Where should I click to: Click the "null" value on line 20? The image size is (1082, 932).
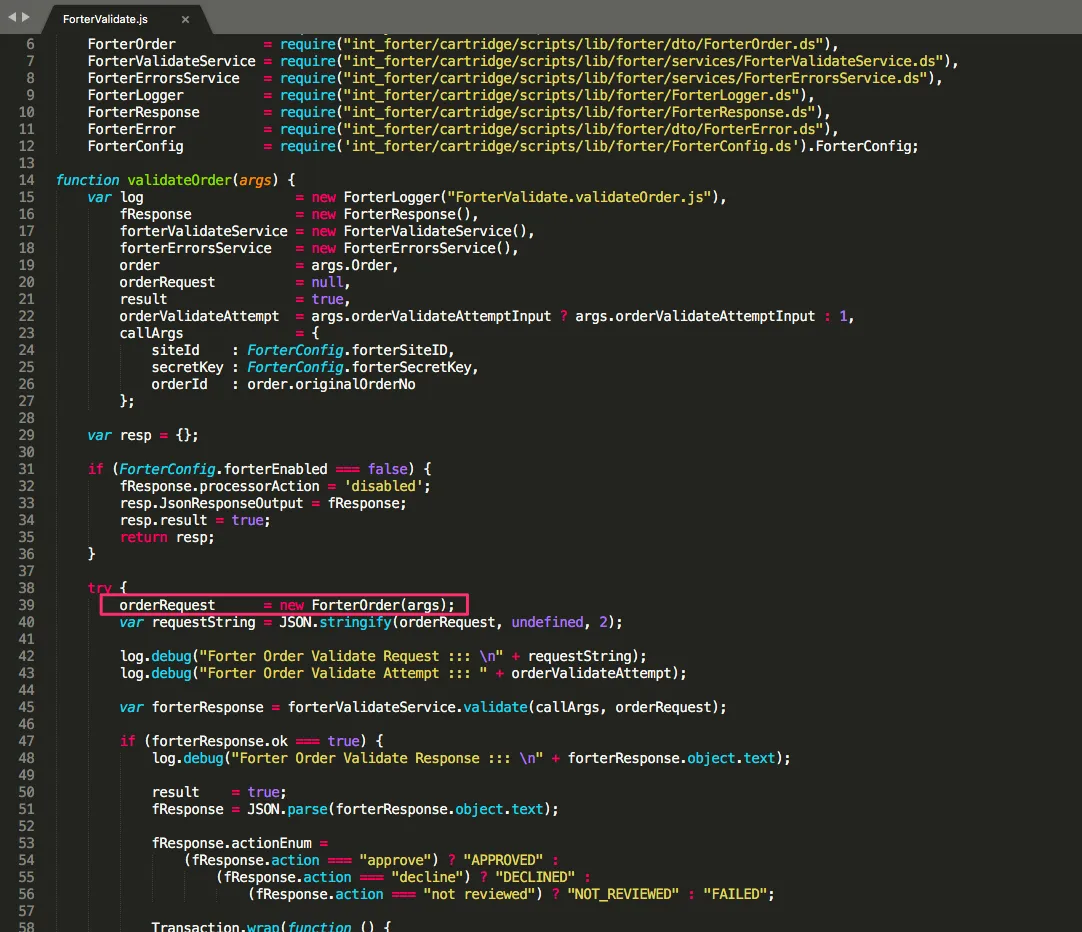pos(327,282)
